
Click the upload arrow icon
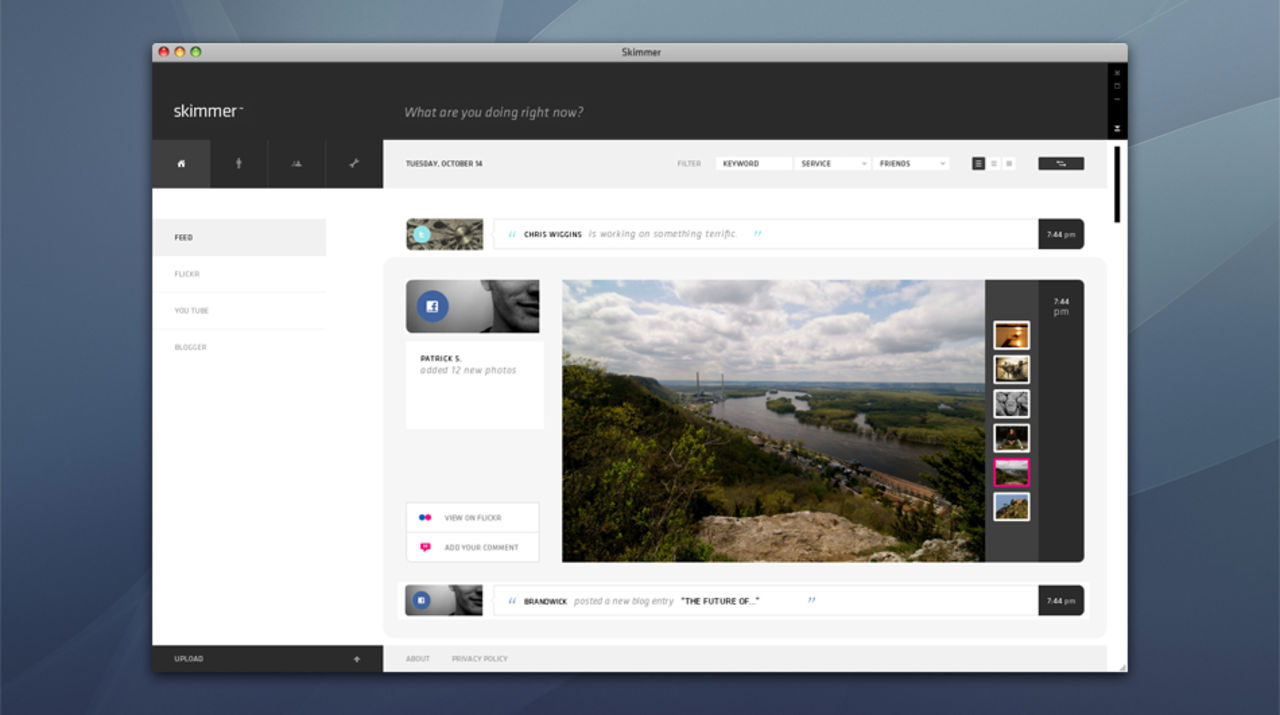tap(357, 659)
